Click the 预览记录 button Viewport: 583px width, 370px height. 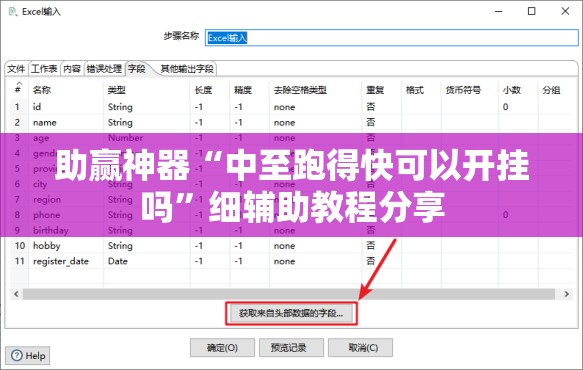tap(291, 348)
